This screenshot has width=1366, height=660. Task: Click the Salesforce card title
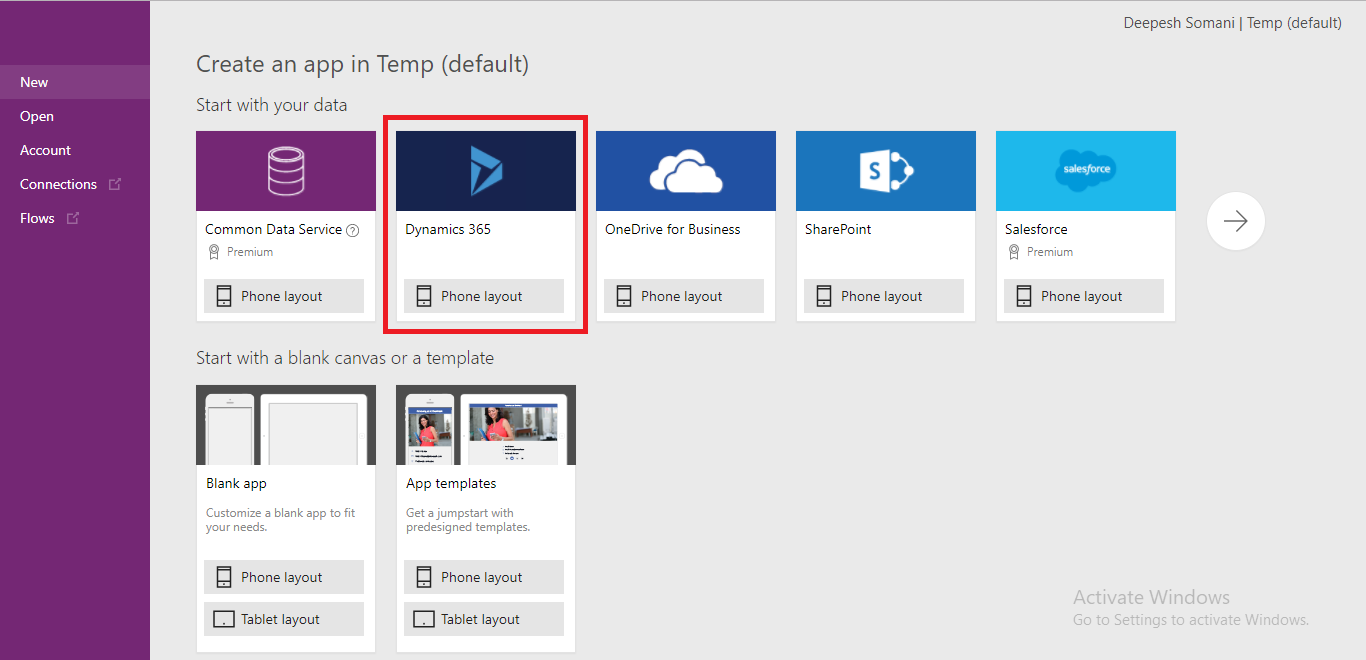(1036, 230)
